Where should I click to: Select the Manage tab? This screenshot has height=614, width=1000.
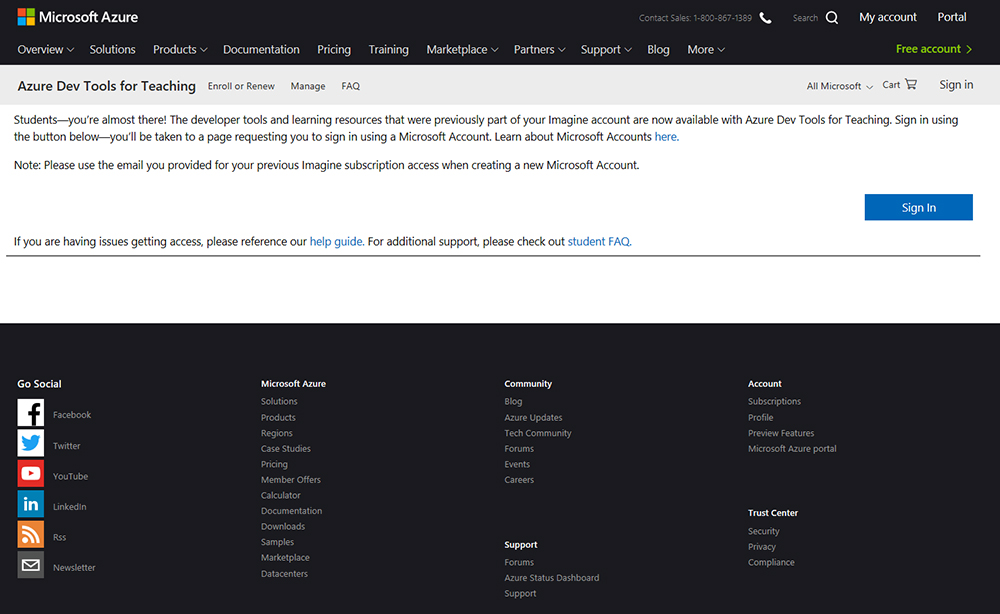click(308, 86)
